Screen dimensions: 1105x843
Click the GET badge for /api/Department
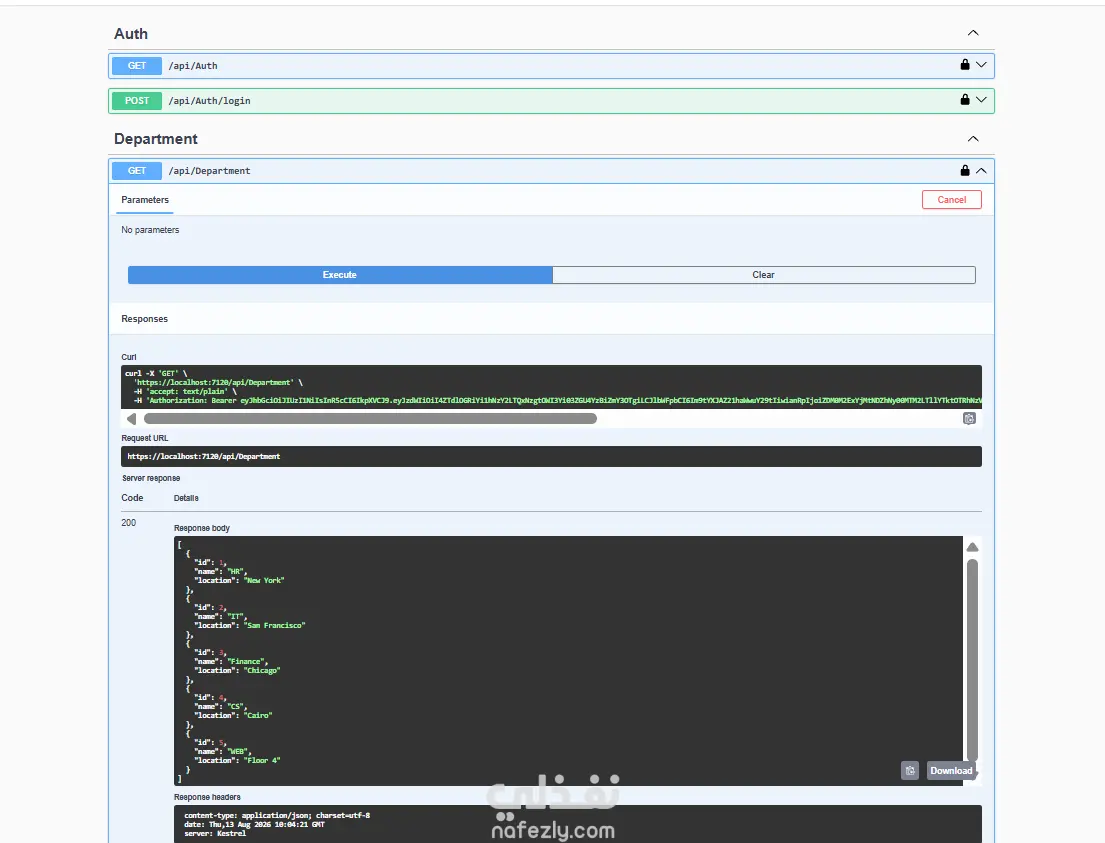click(x=137, y=171)
